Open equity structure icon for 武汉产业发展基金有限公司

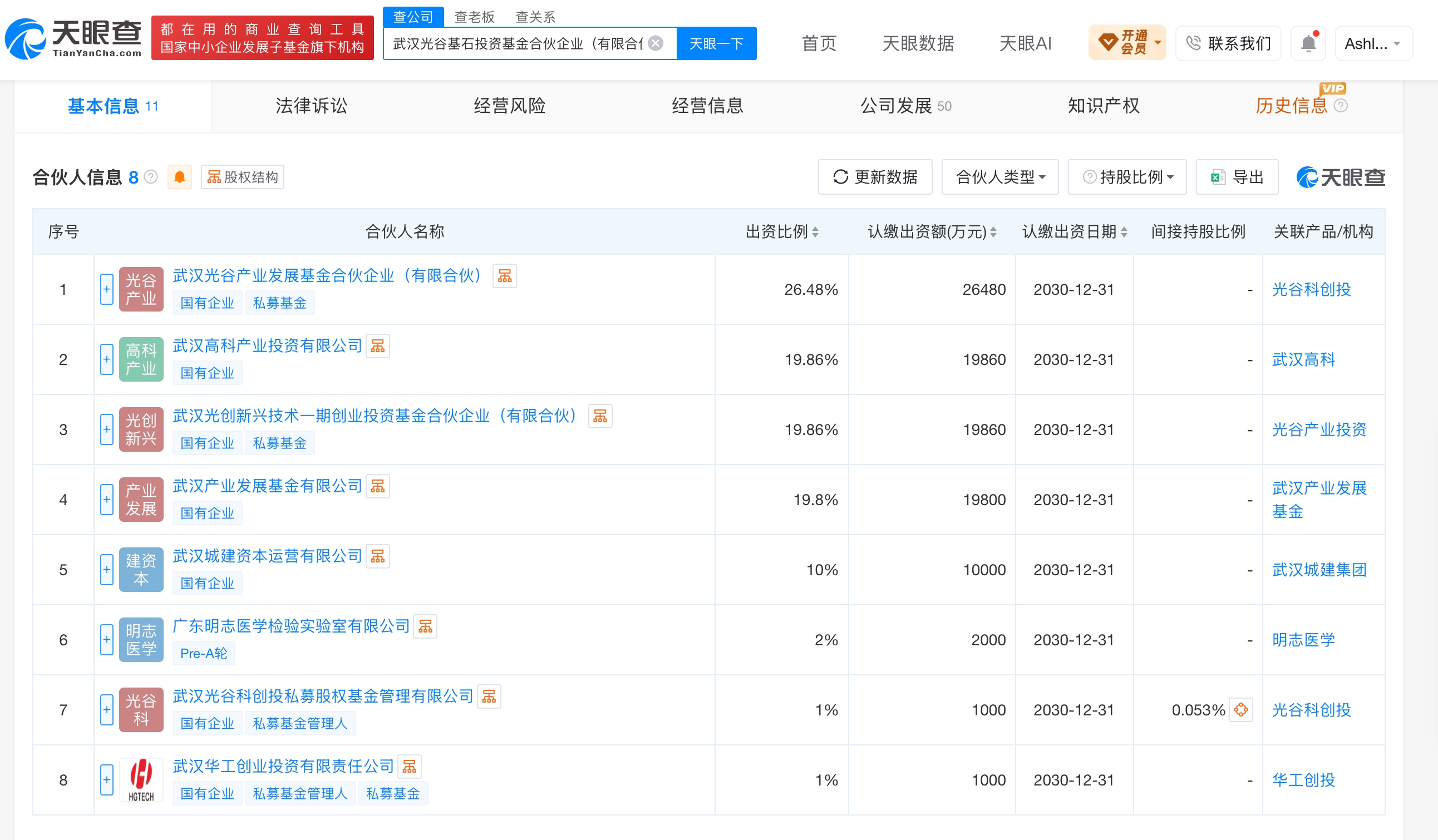(x=378, y=486)
